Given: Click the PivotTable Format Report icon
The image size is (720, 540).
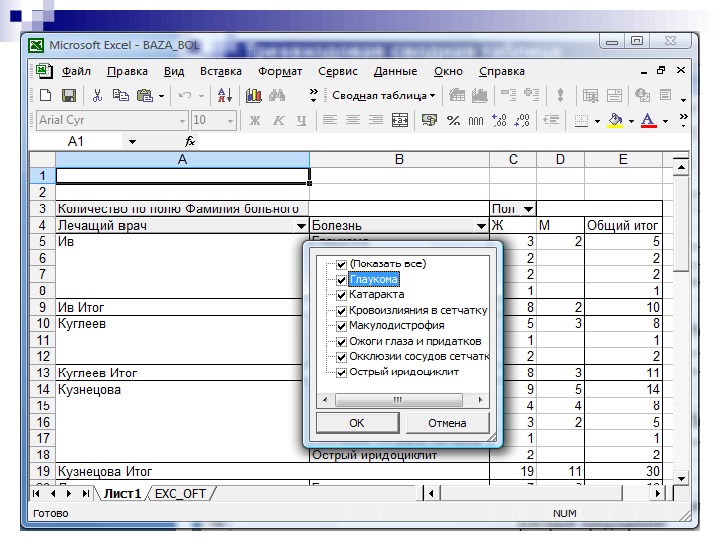Looking at the screenshot, I should click(457, 96).
